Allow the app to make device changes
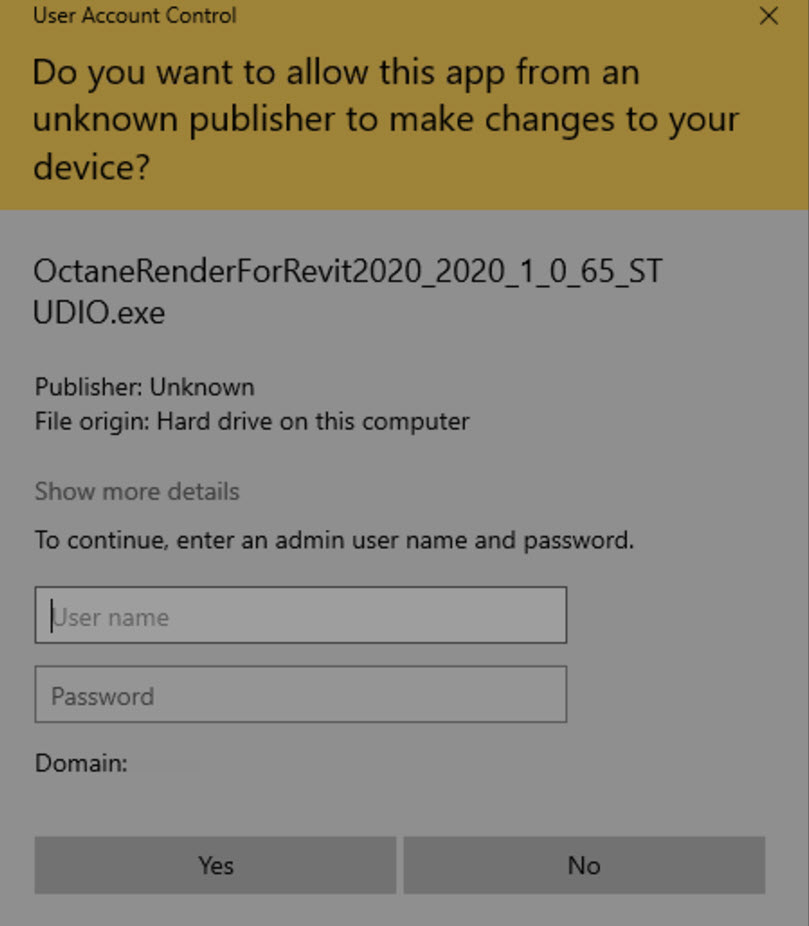The width and height of the screenshot is (809, 926). [x=215, y=865]
